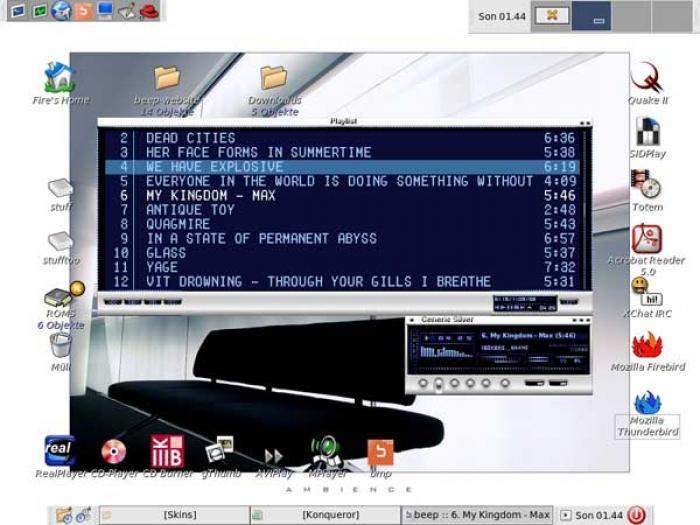Open Acrobat Reader 5.0 icon
Image resolution: width=700 pixels, height=525 pixels.
coord(647,239)
